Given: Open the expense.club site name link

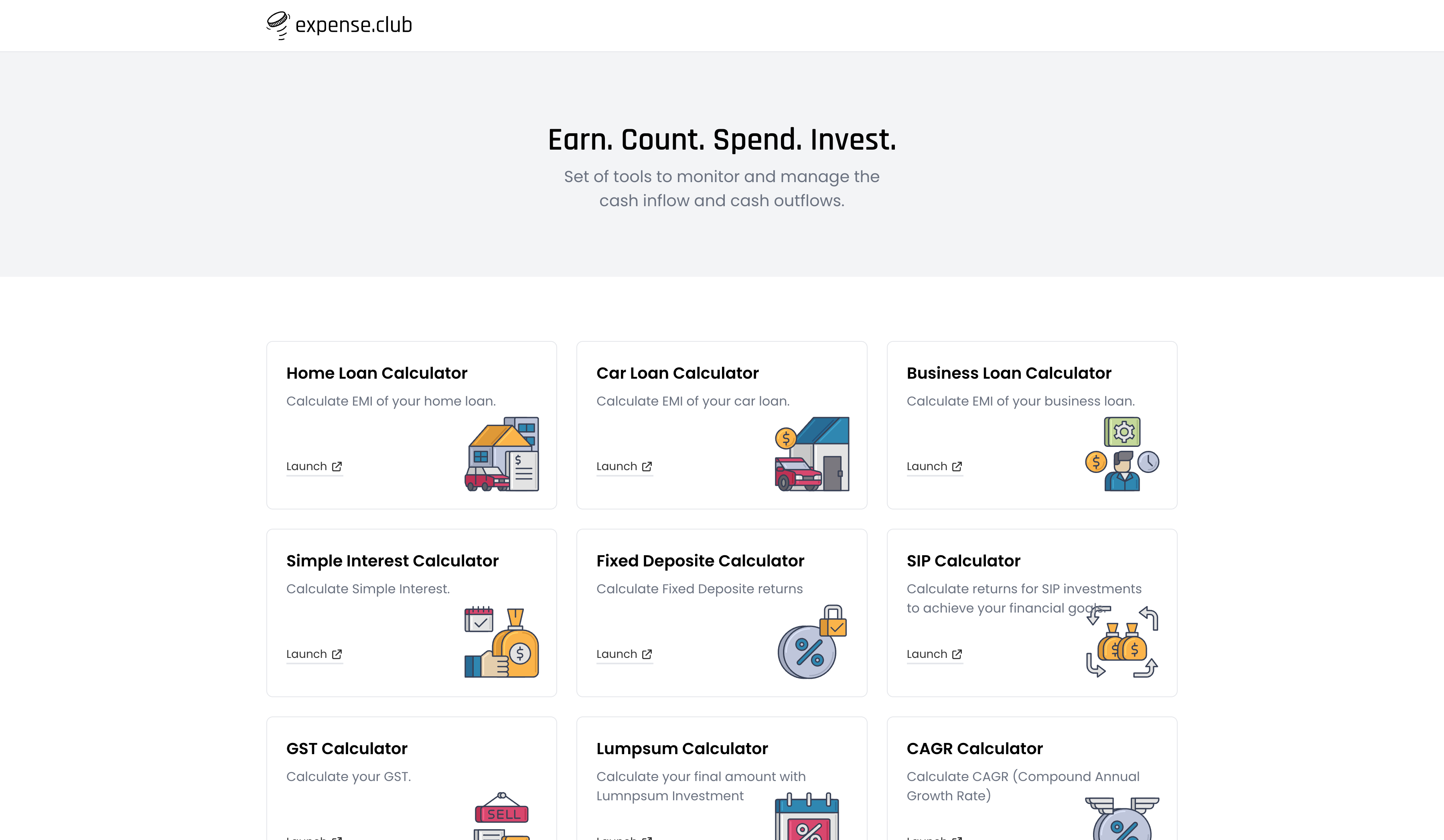Looking at the screenshot, I should [x=353, y=25].
